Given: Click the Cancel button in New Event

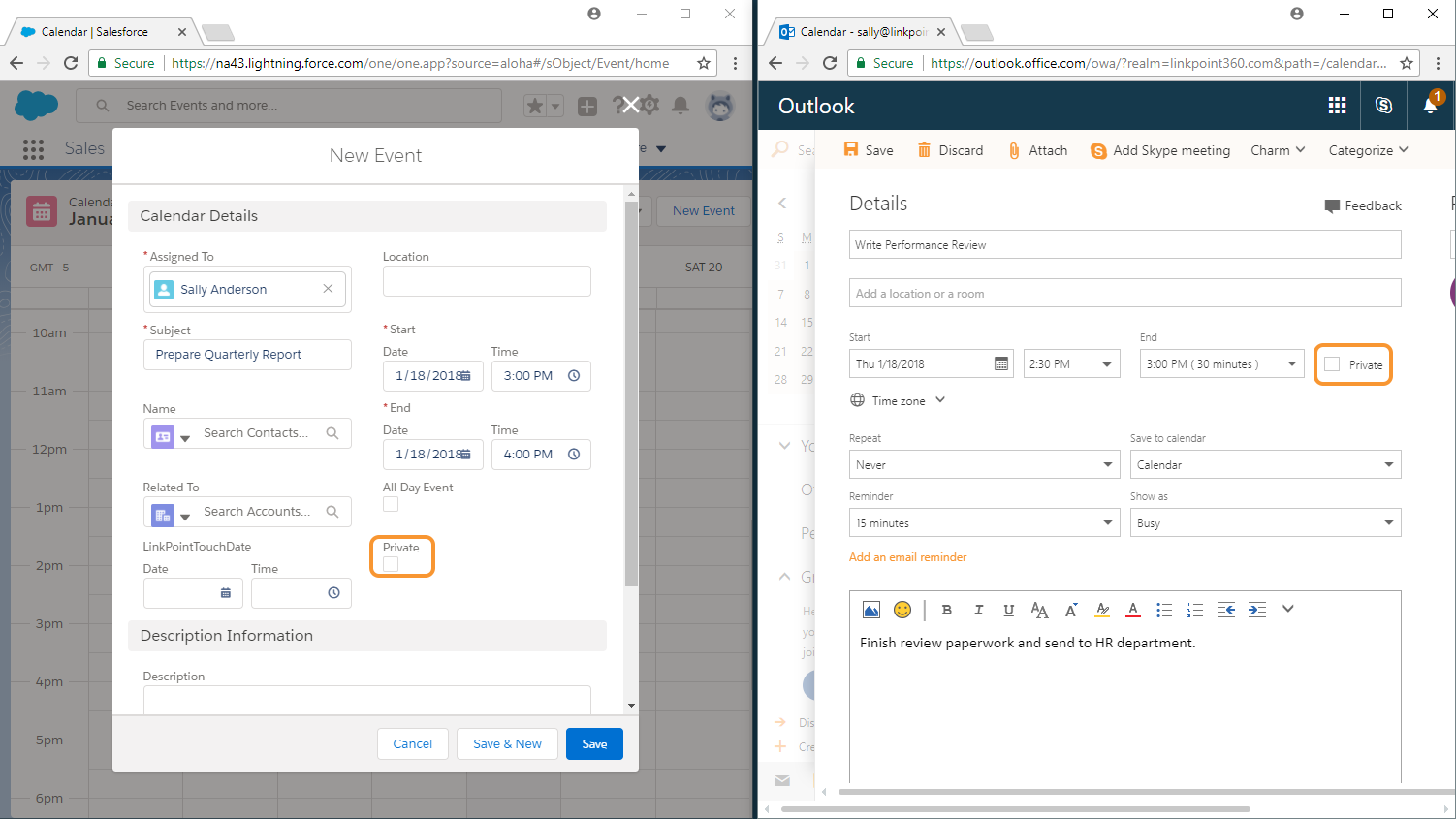Looking at the screenshot, I should pyautogui.click(x=412, y=743).
